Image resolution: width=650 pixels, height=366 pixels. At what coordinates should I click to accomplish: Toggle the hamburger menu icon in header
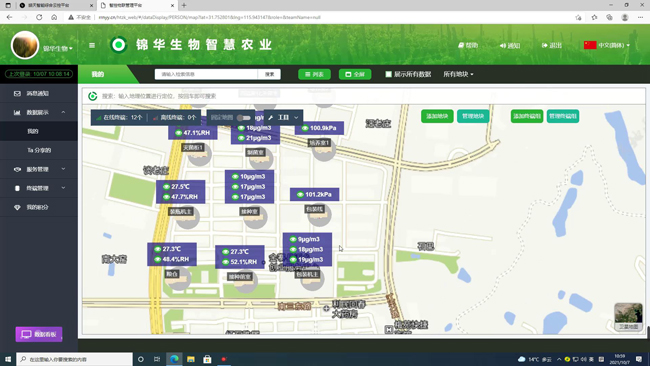(x=92, y=45)
